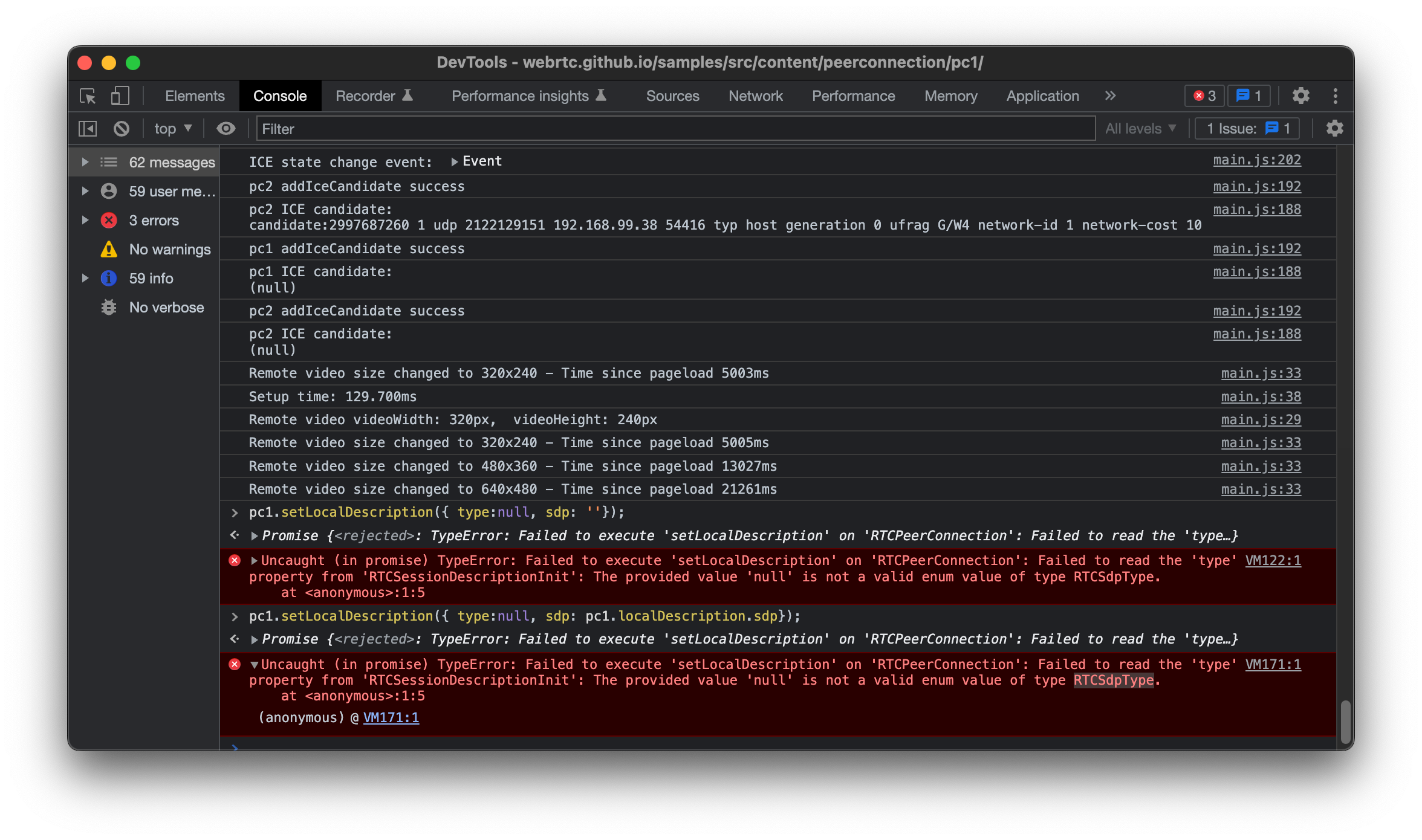
Task: Open DevTools settings gear
Action: (1301, 95)
